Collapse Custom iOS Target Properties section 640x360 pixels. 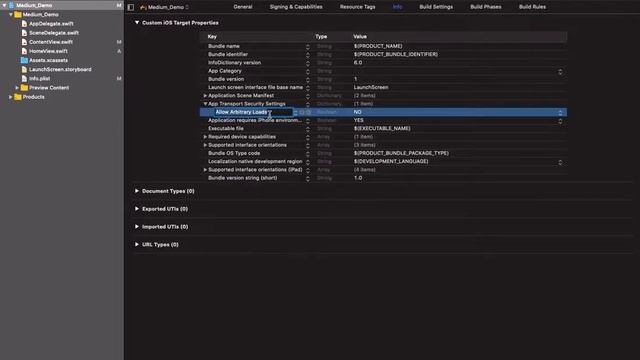137,23
